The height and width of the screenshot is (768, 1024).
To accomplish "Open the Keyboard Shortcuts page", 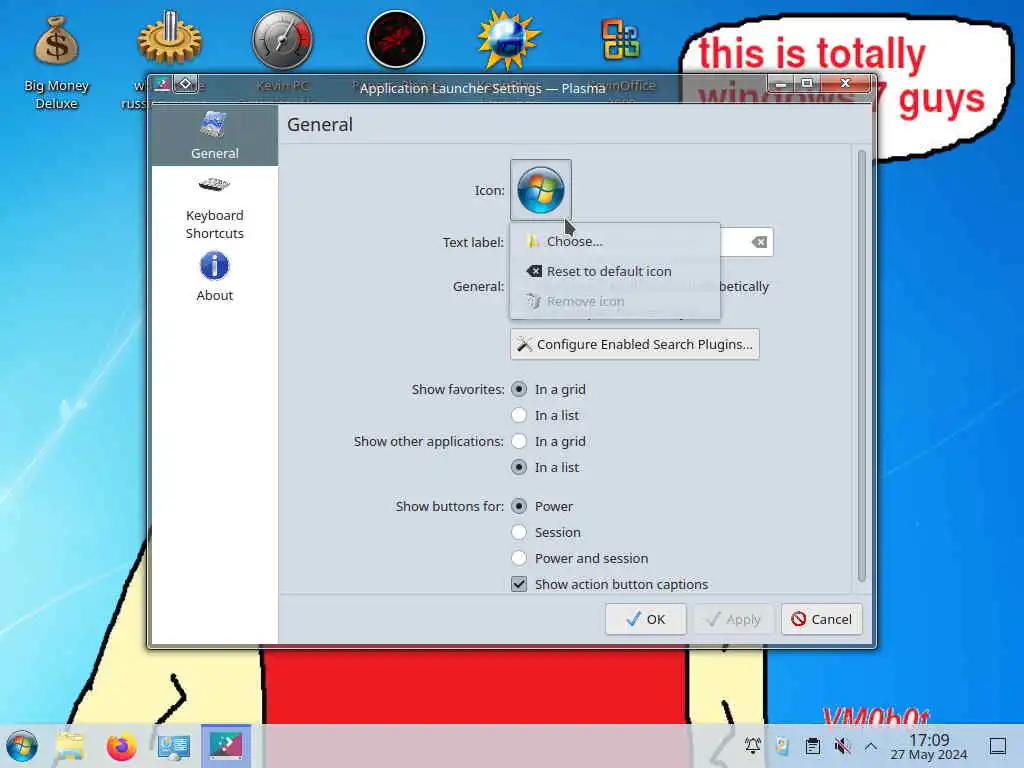I will (215, 208).
